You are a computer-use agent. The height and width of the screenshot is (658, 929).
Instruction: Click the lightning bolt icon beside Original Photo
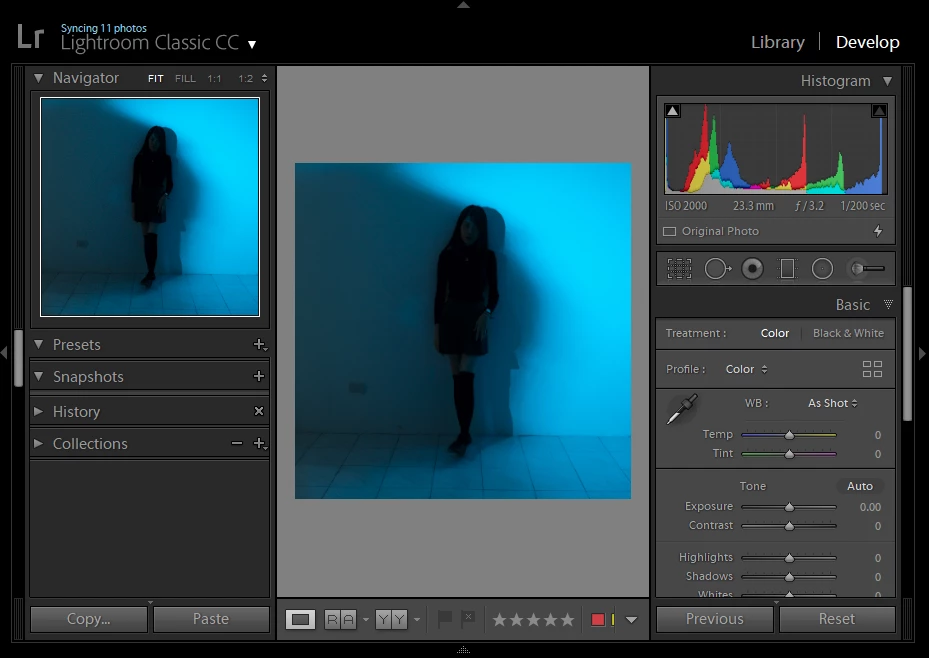pos(878,231)
